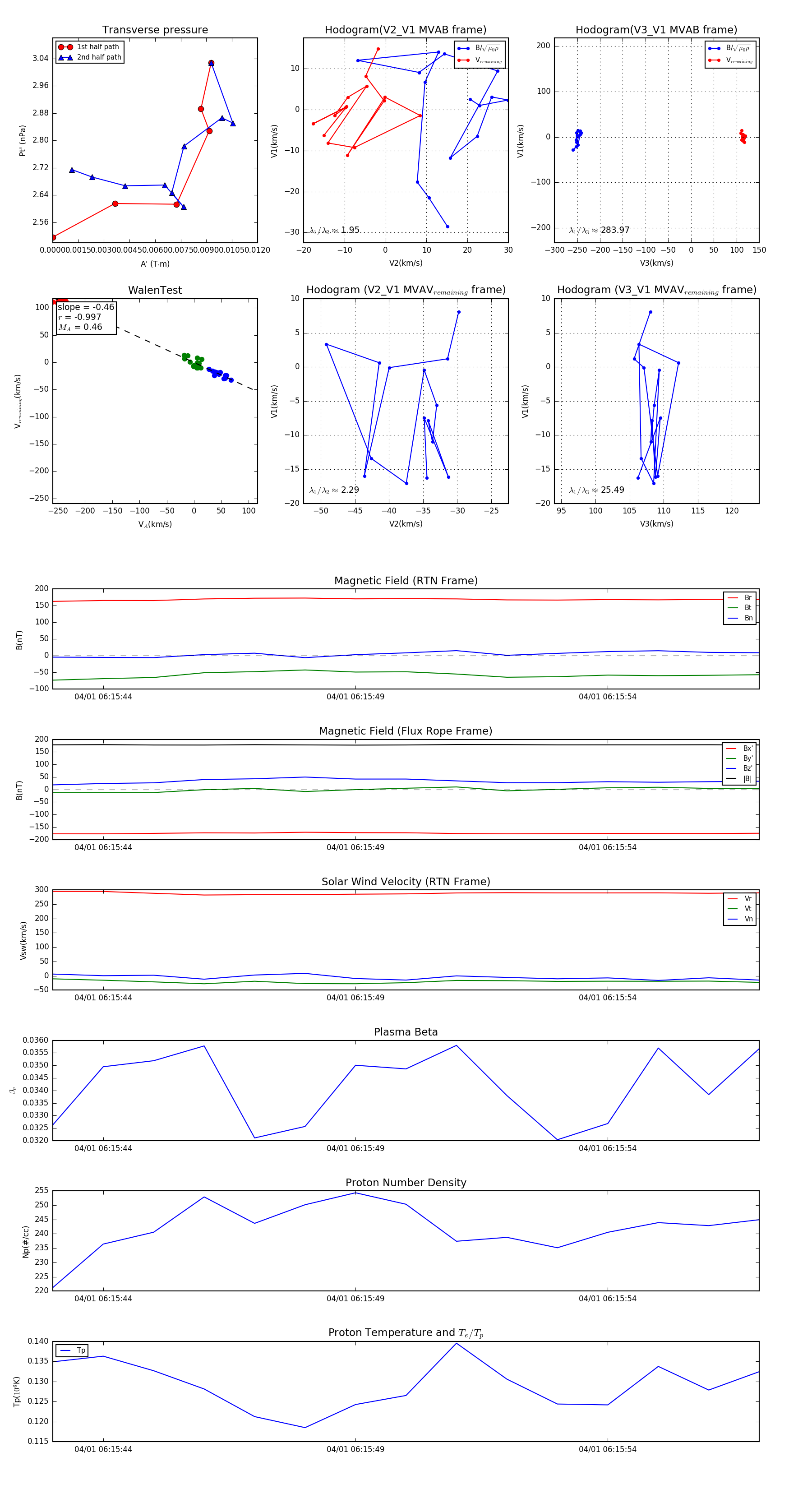This screenshot has width=812, height=1489.
Task: Click the "Plasma Beta" plot title
Action: pyautogui.click(x=406, y=1032)
